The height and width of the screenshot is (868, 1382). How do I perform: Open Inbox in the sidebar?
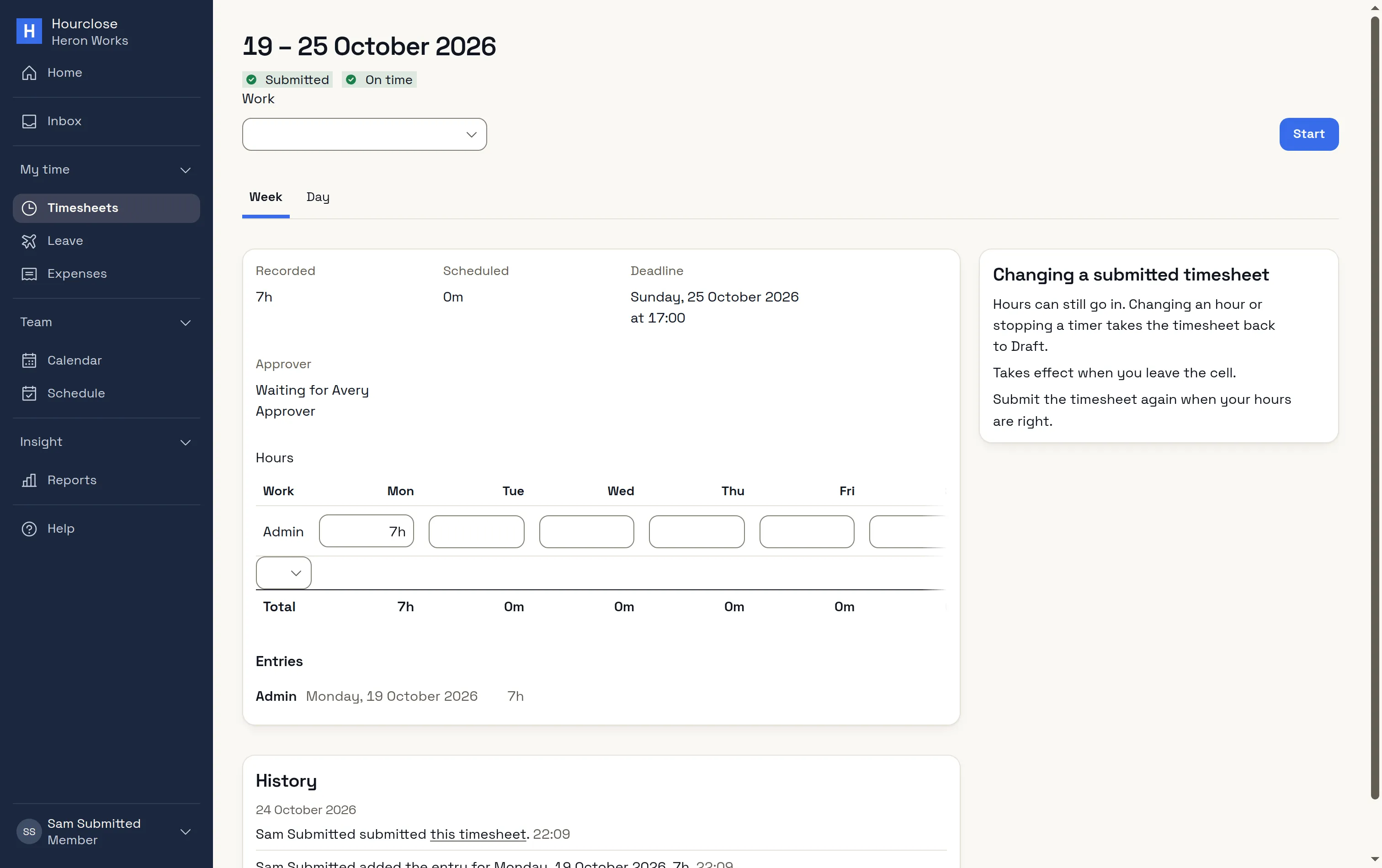click(106, 121)
